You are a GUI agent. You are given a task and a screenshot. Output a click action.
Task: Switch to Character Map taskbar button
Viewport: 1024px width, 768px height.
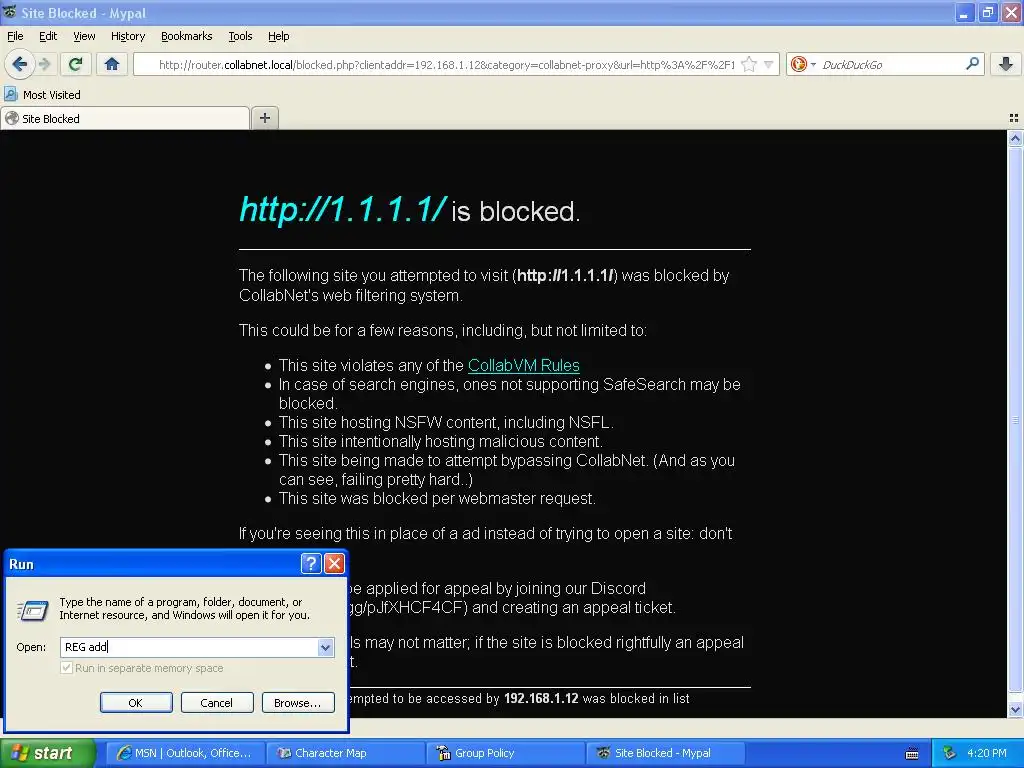pos(345,753)
